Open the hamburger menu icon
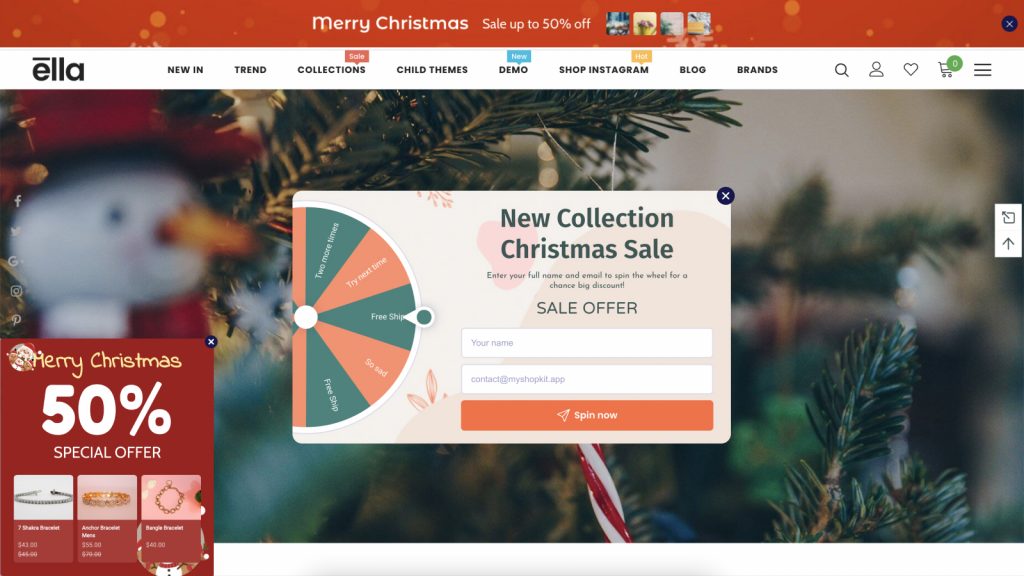The width and height of the screenshot is (1024, 576). pos(982,70)
